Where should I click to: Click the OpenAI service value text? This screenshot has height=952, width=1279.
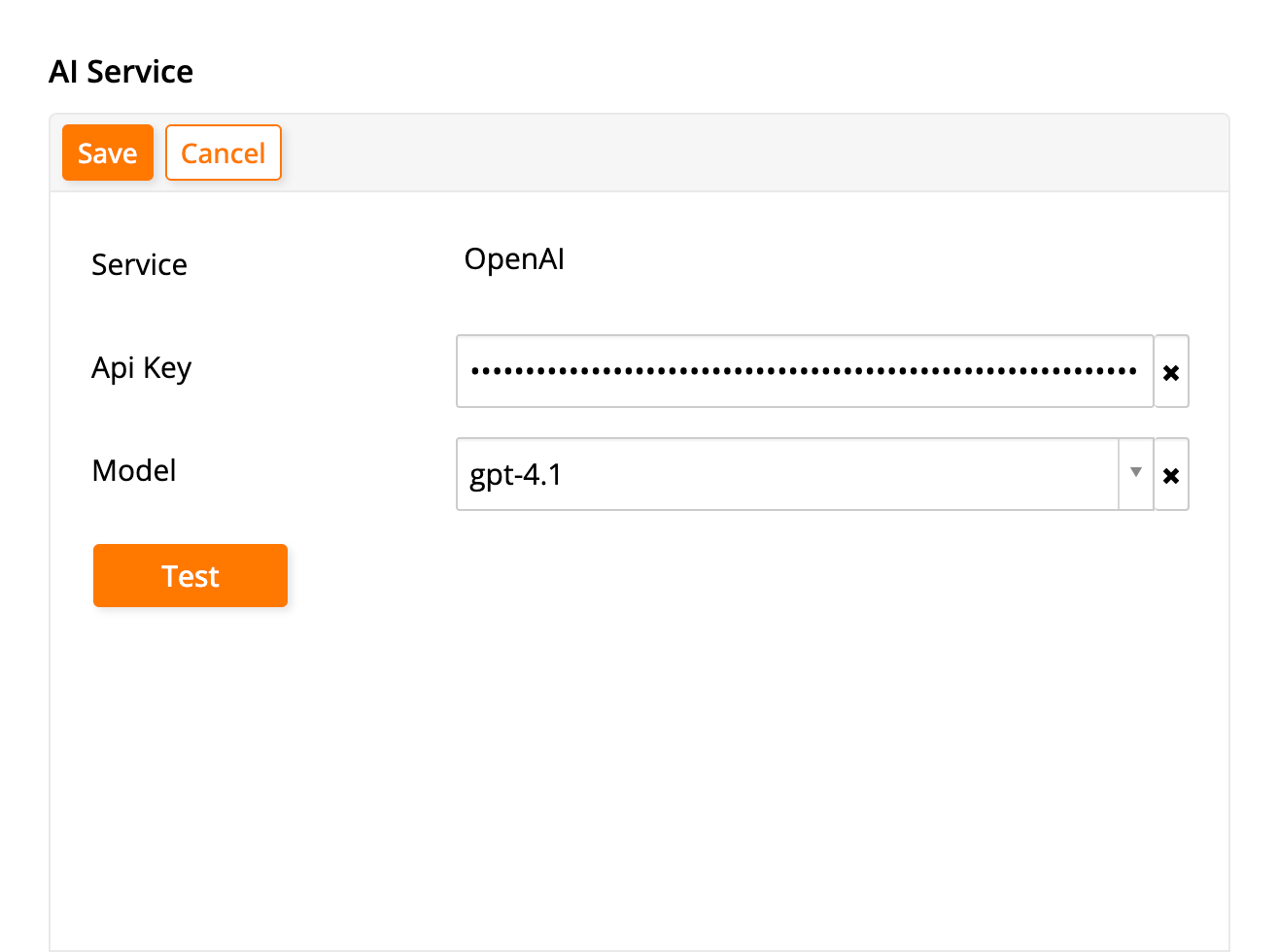tap(514, 259)
